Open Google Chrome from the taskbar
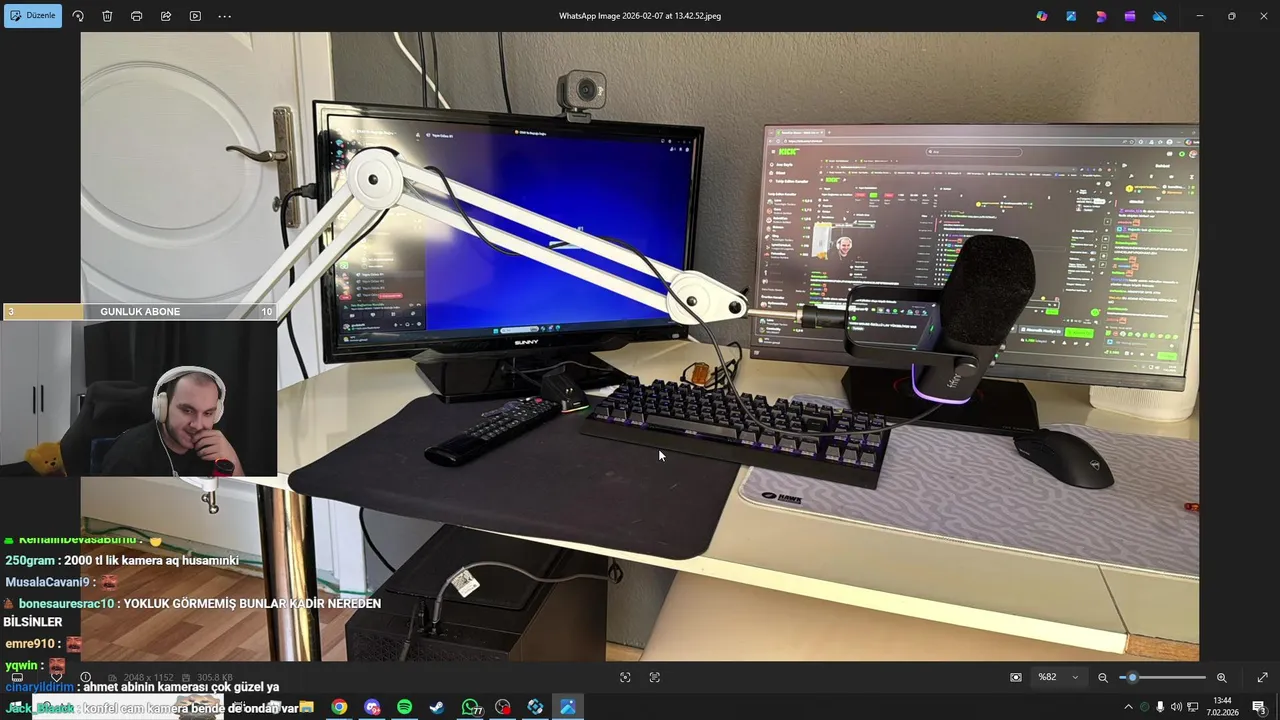The height and width of the screenshot is (720, 1280). click(340, 707)
